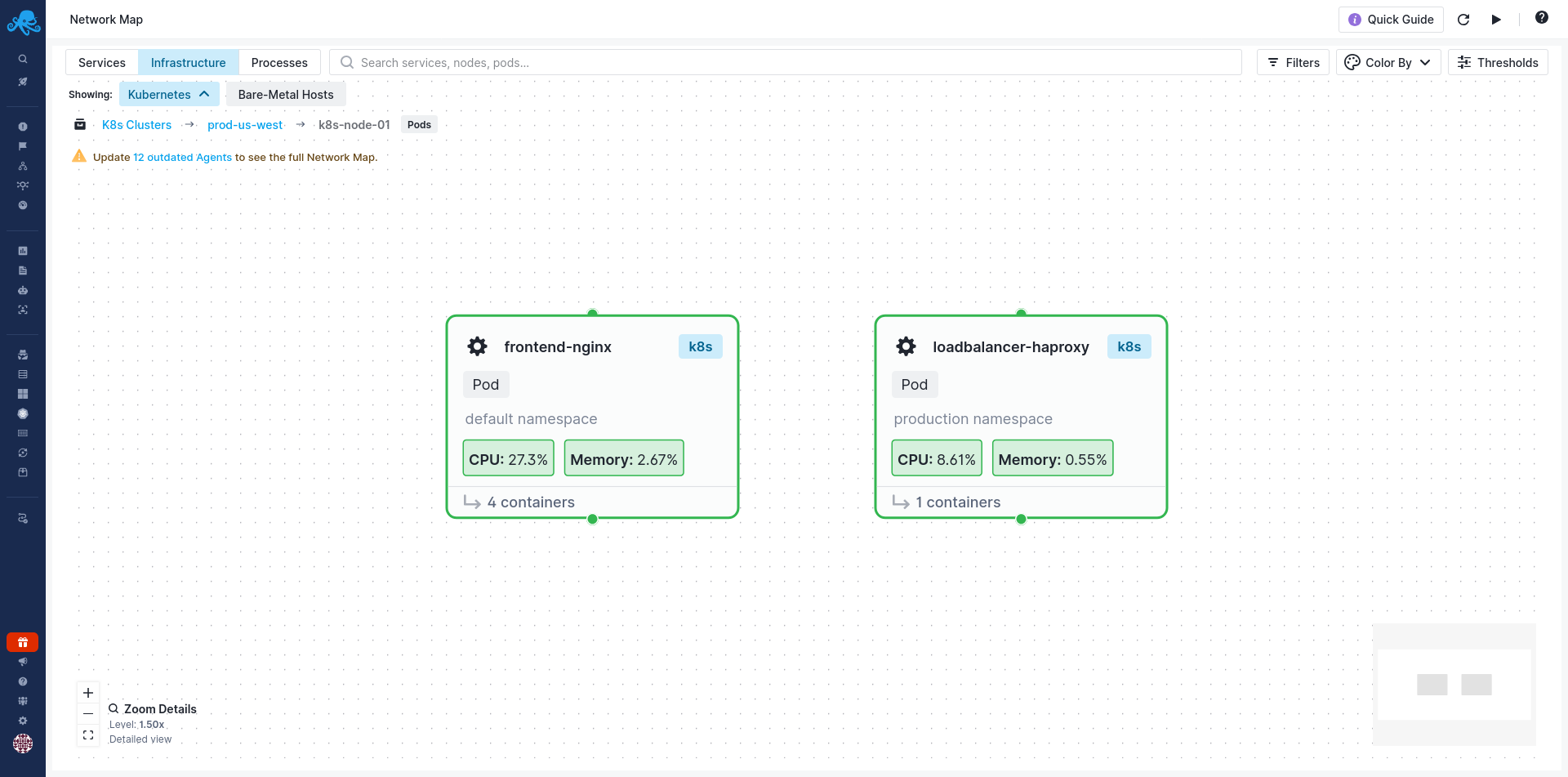The image size is (1568, 777).
Task: Open the red gift icon in sidebar
Action: [23, 642]
